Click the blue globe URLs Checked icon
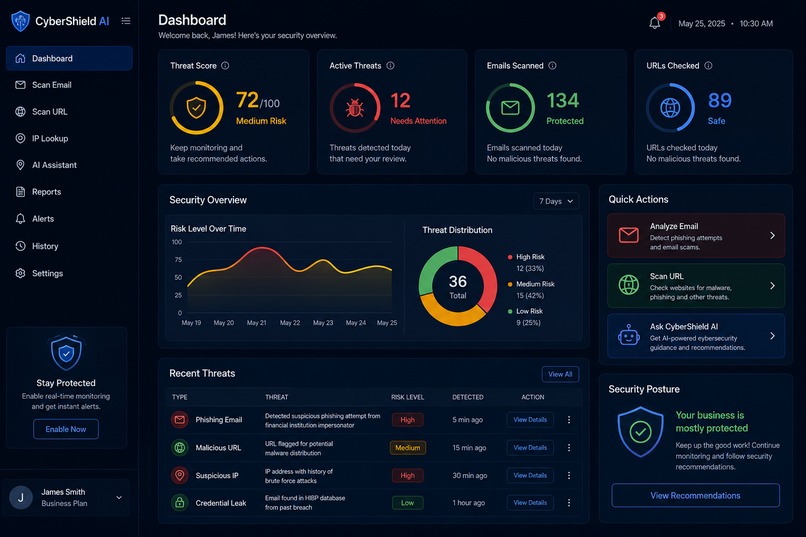The image size is (806, 537). coord(670,108)
